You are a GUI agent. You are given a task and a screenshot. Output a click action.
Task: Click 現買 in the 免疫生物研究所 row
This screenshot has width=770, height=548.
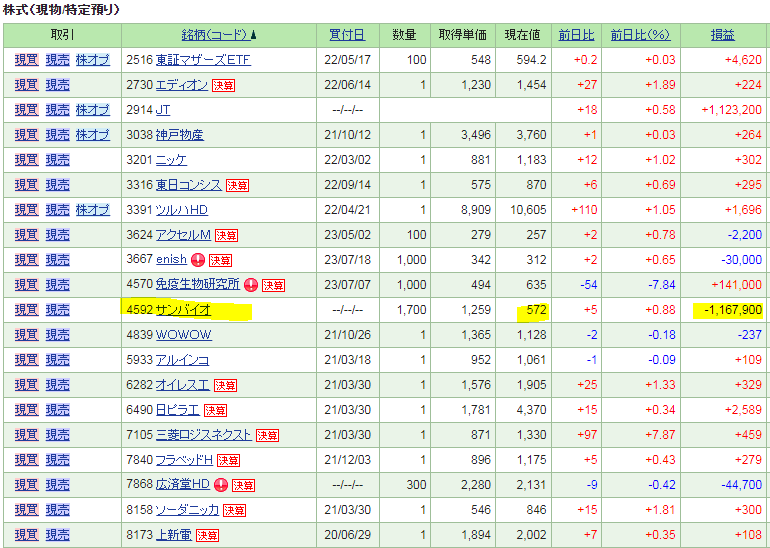tap(27, 285)
